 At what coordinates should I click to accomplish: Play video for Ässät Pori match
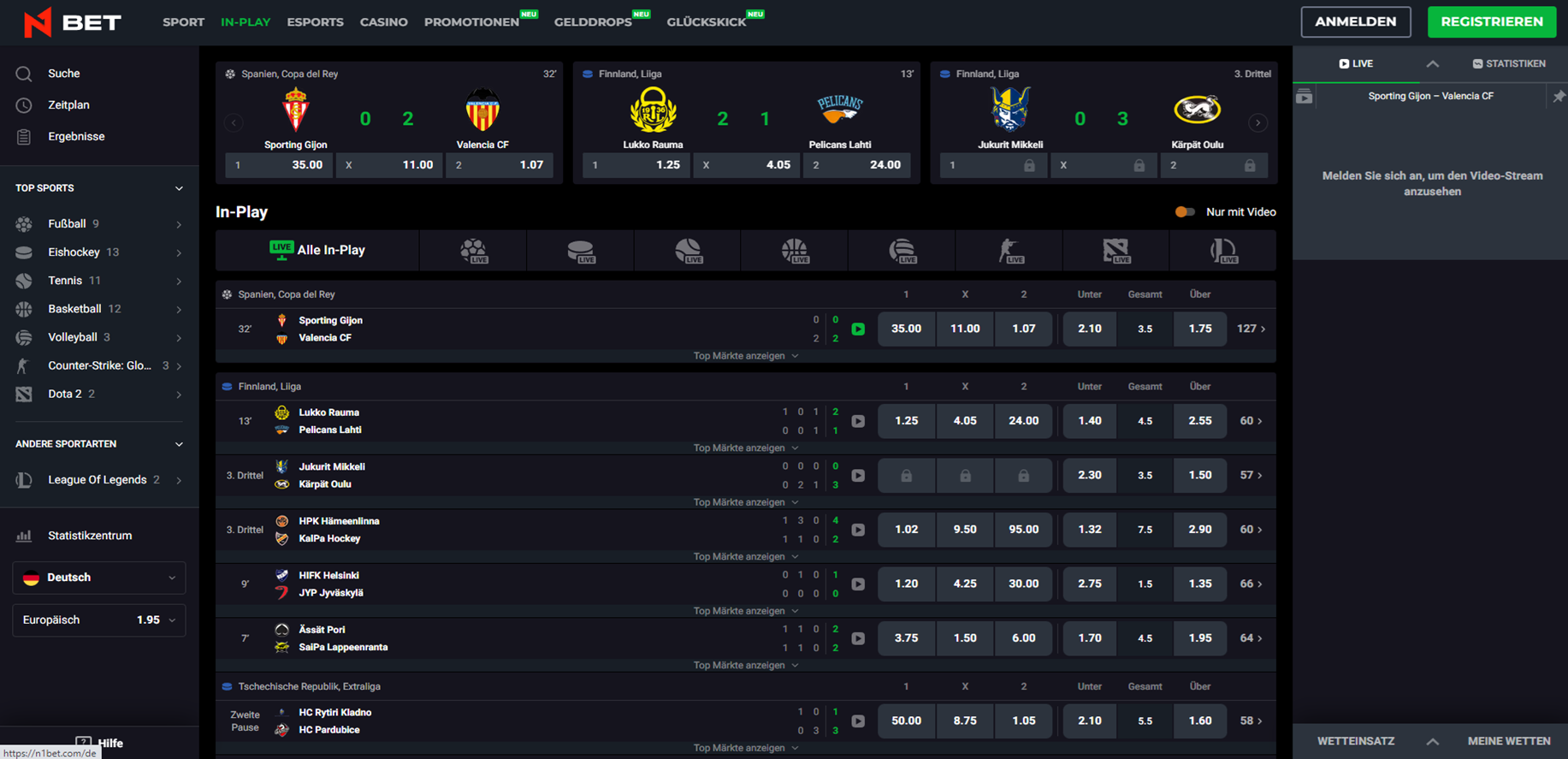point(858,638)
